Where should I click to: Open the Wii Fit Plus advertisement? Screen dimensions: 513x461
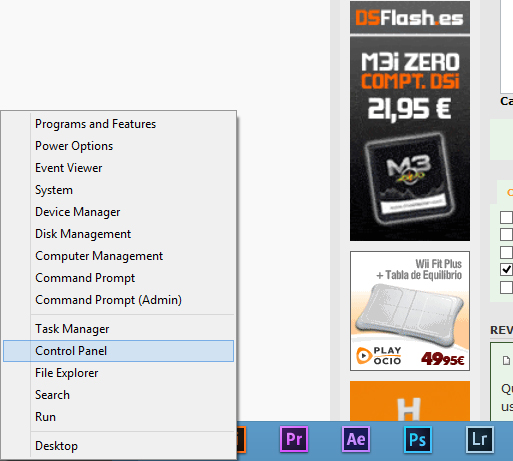[410, 311]
